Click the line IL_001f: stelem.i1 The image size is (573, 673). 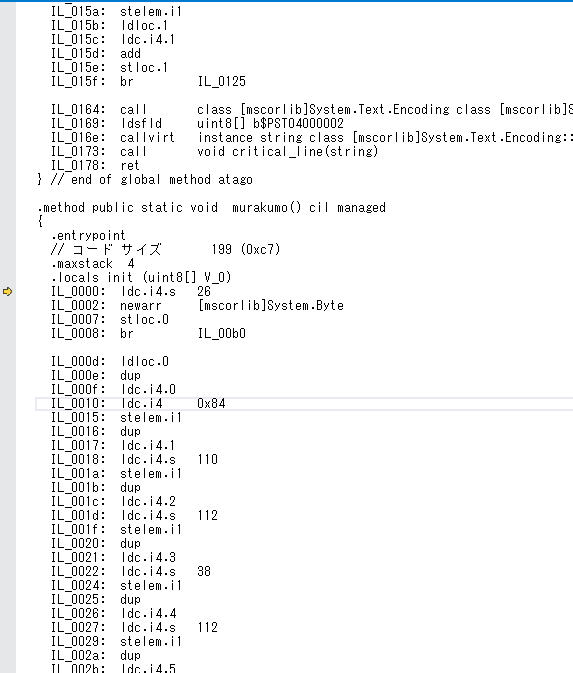116,530
